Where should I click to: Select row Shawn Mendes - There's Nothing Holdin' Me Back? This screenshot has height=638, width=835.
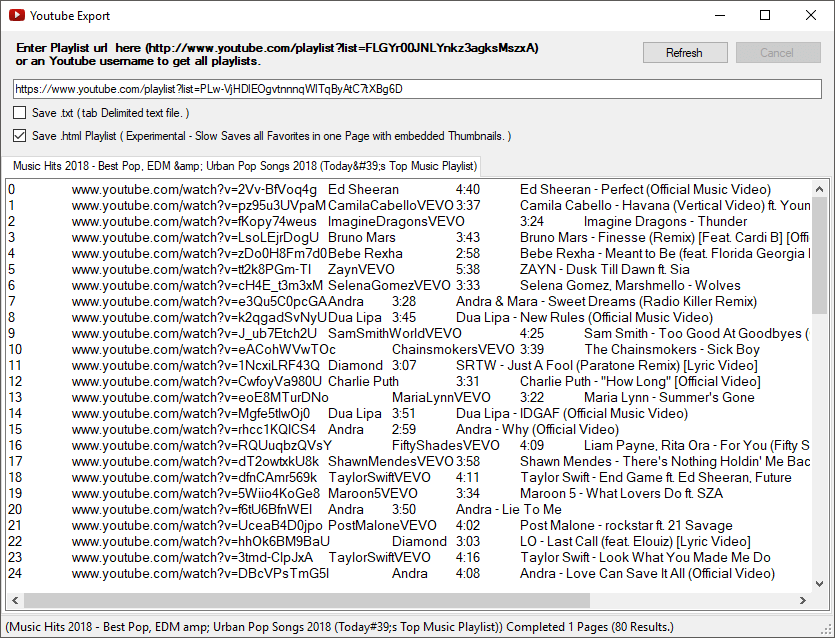pos(409,461)
